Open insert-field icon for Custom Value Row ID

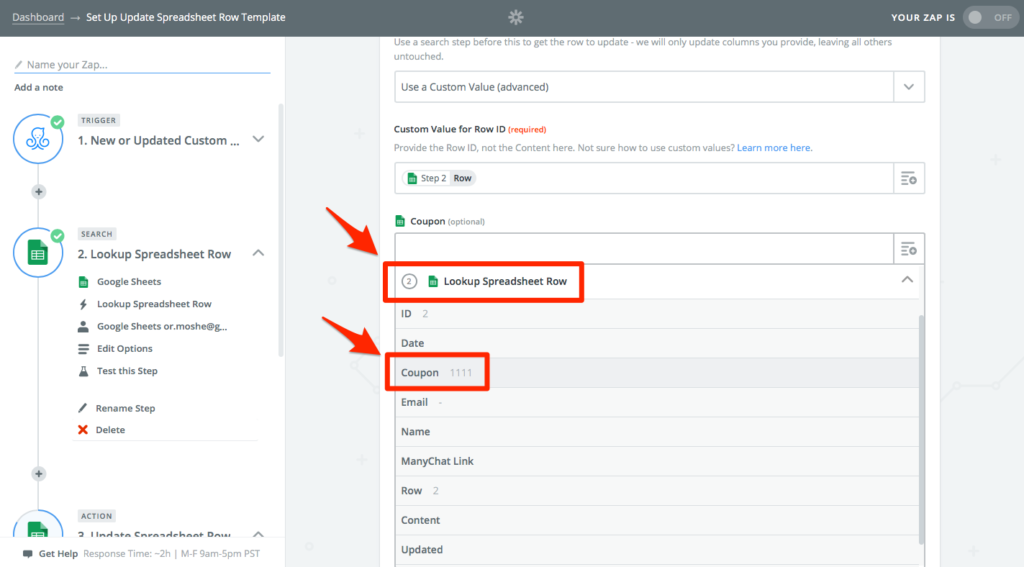tap(908, 178)
